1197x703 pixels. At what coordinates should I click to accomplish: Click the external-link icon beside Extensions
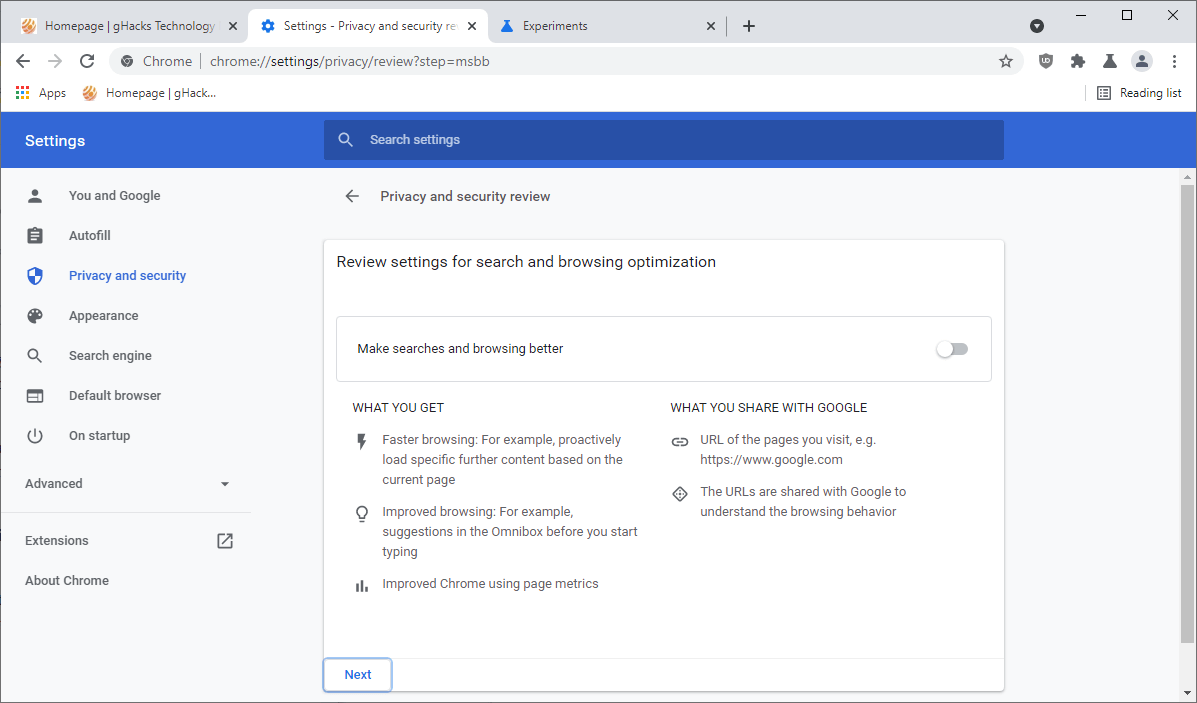coord(224,540)
